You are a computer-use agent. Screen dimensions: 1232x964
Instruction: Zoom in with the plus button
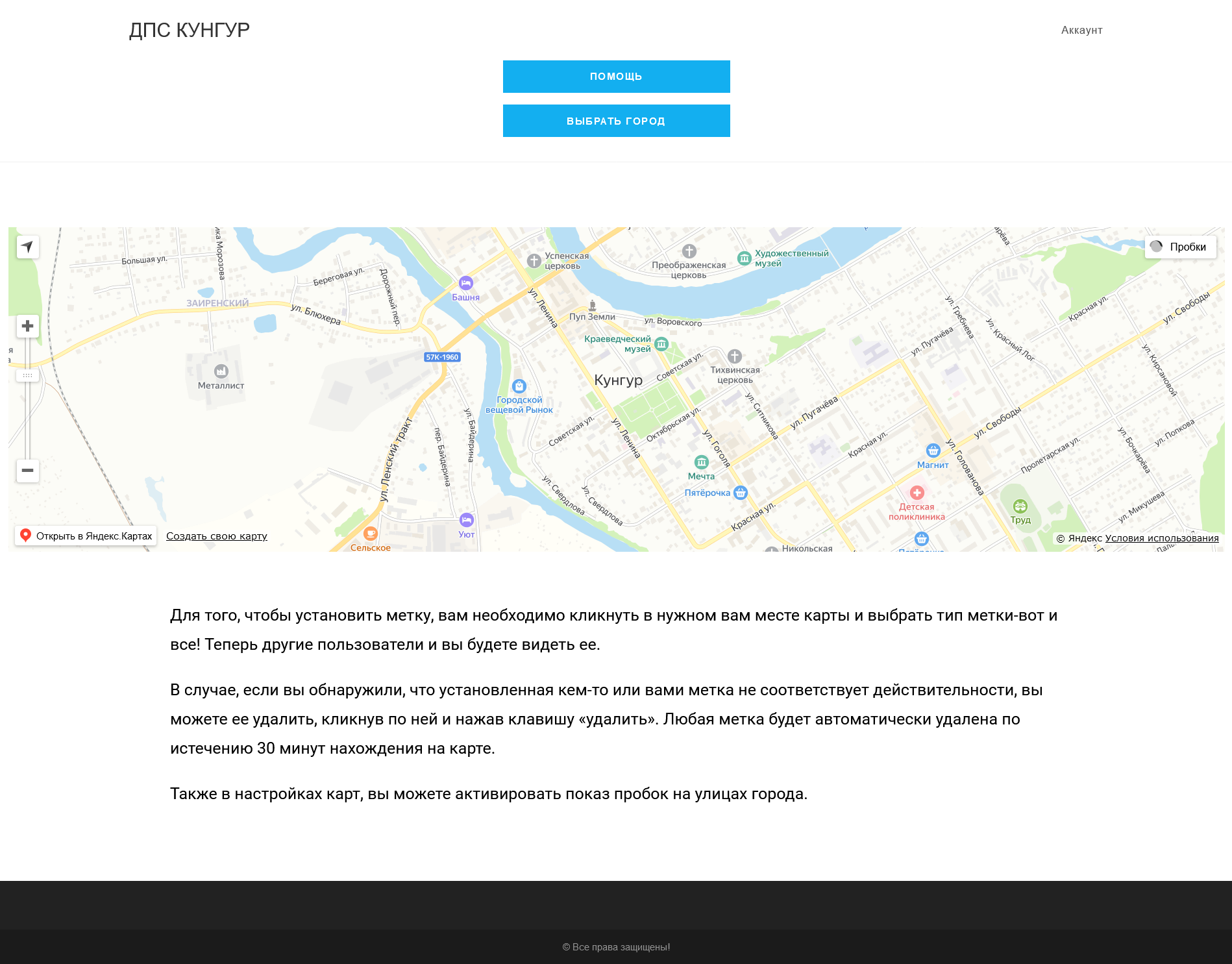click(x=27, y=326)
